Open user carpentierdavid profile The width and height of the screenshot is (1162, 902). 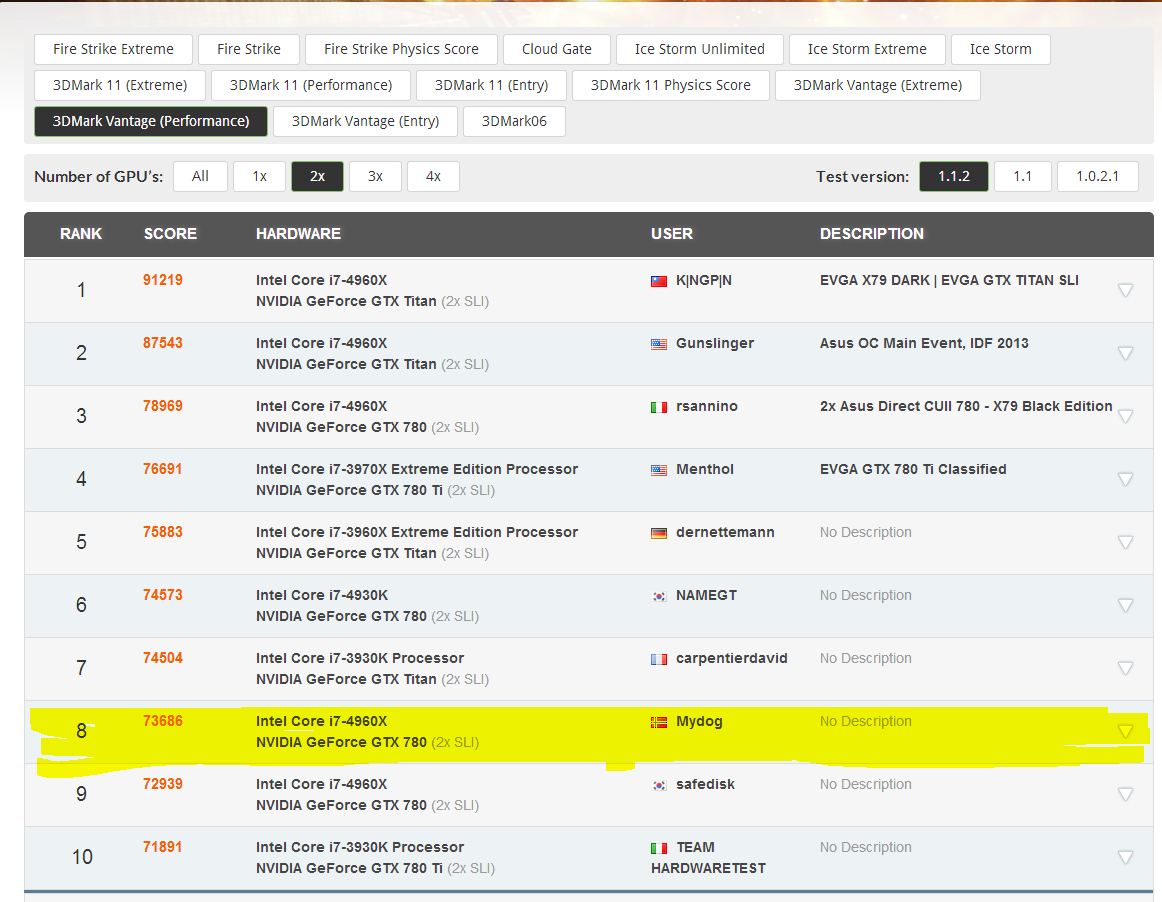[731, 658]
